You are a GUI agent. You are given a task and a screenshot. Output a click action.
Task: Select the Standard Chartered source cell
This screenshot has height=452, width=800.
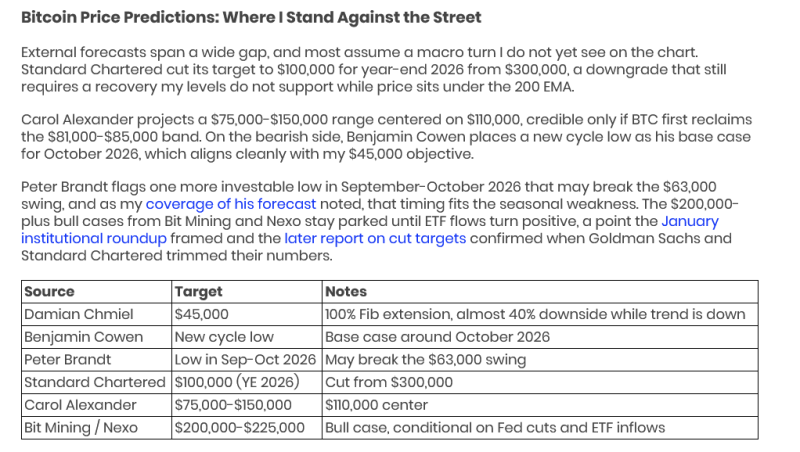(x=96, y=382)
